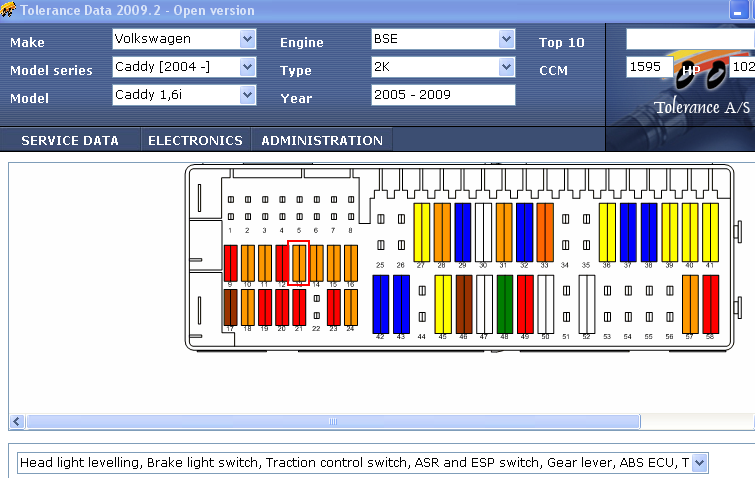Select blue fuse number 37
This screenshot has height=480, width=755.
pyautogui.click(x=628, y=233)
